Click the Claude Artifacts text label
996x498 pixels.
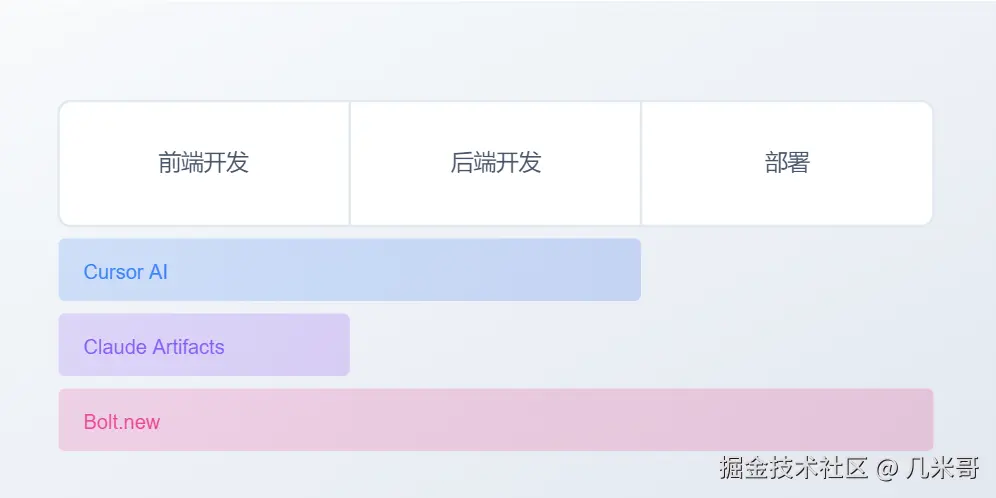click(x=154, y=347)
